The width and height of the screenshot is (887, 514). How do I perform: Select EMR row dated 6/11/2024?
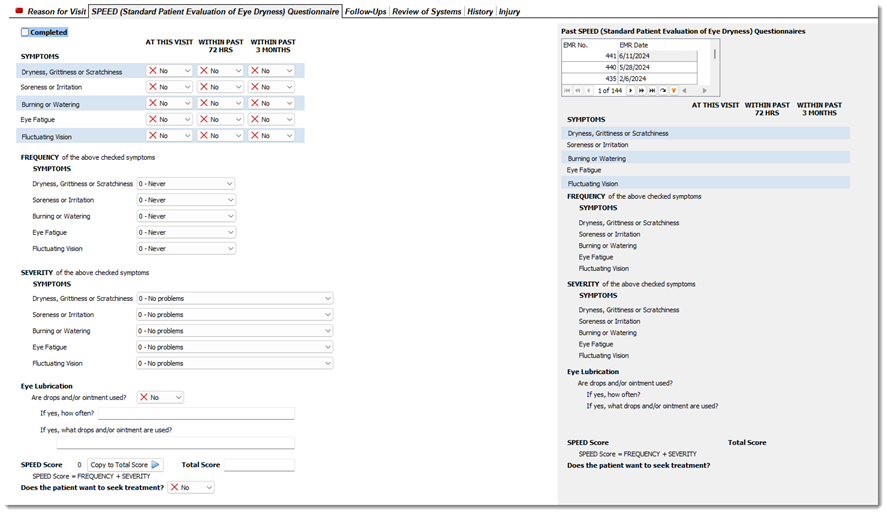[629, 56]
